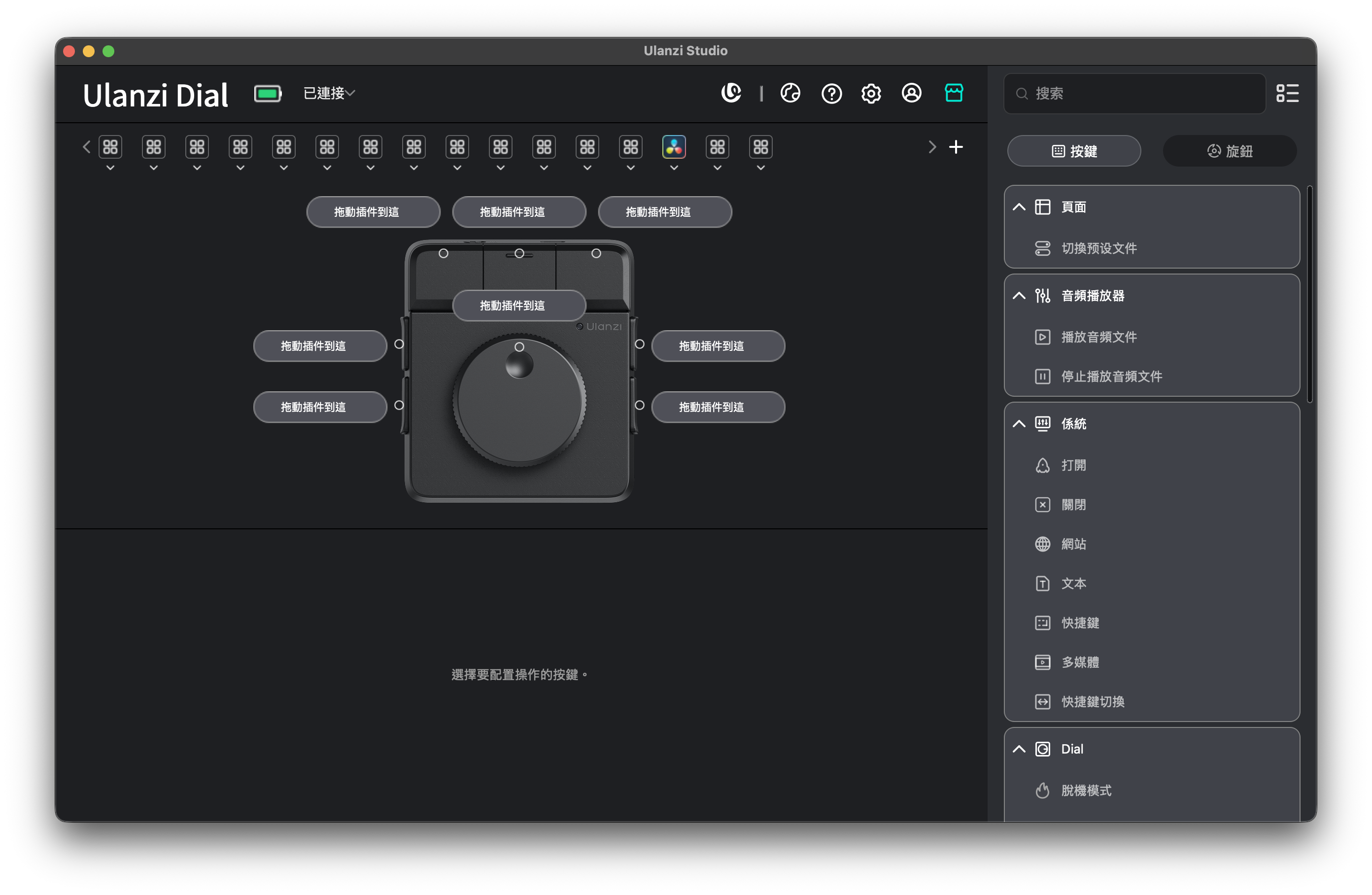1372x895 pixels.
Task: Select the 拖動插件到這 slot overlapping the dial device
Action: [x=519, y=305]
